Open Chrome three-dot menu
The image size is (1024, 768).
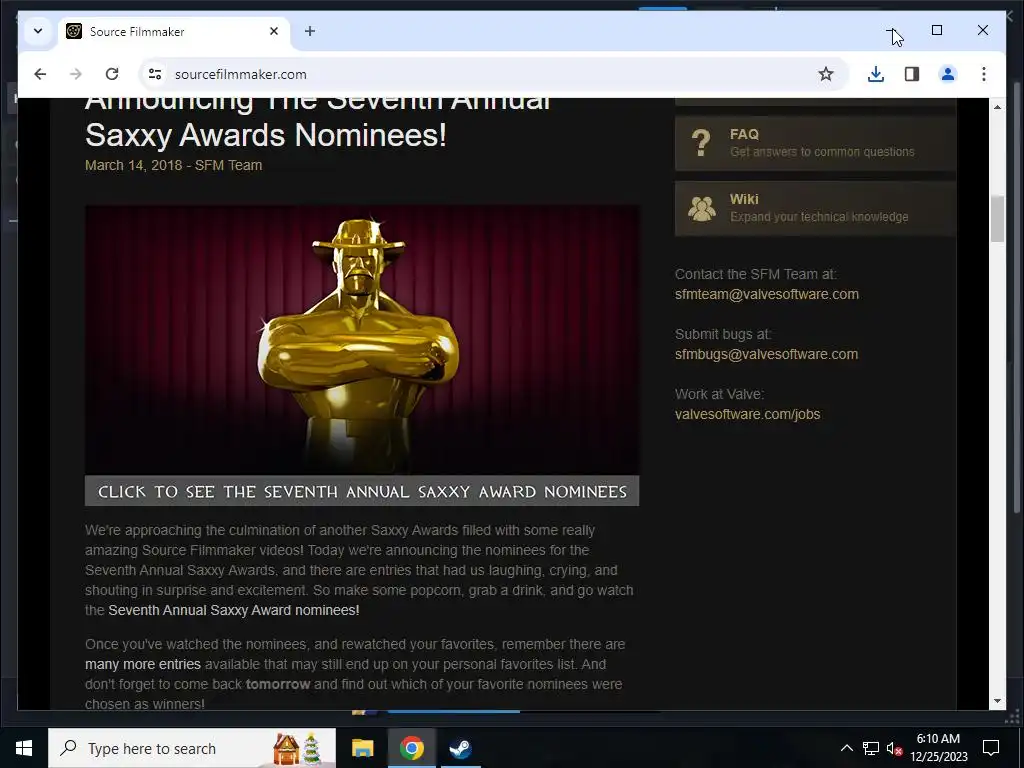click(984, 74)
